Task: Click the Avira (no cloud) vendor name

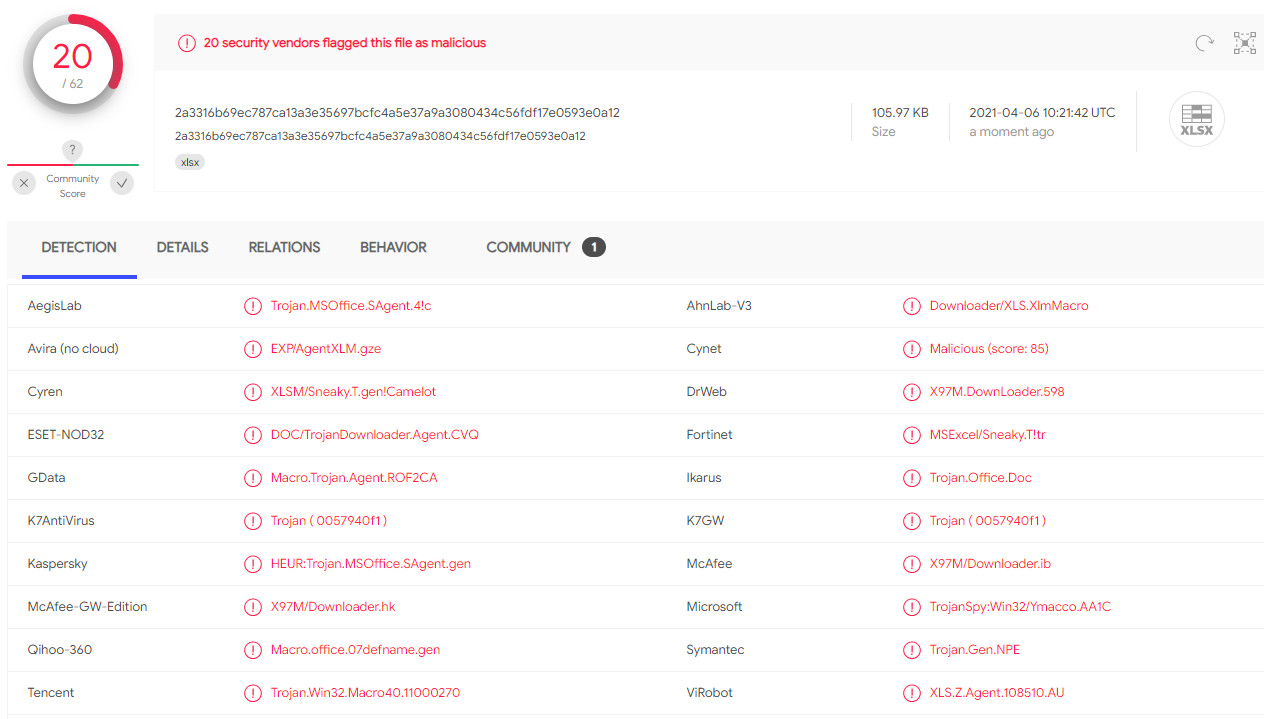Action: [x=73, y=349]
